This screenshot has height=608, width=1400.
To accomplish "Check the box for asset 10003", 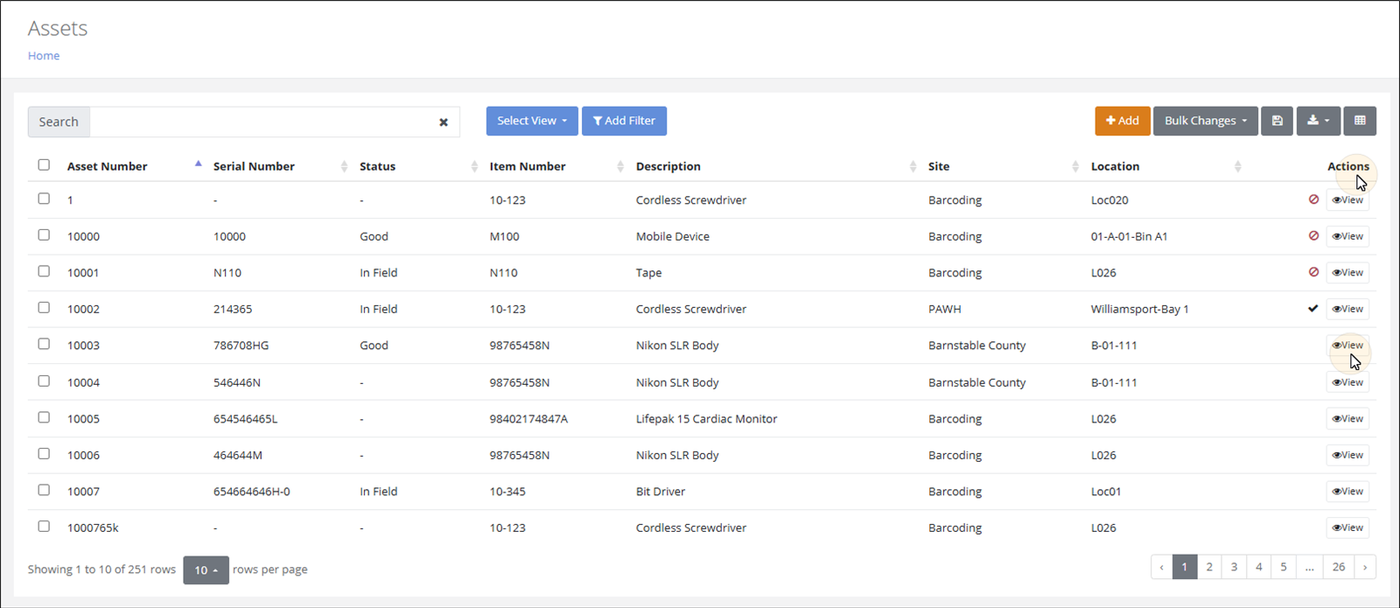I will point(44,344).
